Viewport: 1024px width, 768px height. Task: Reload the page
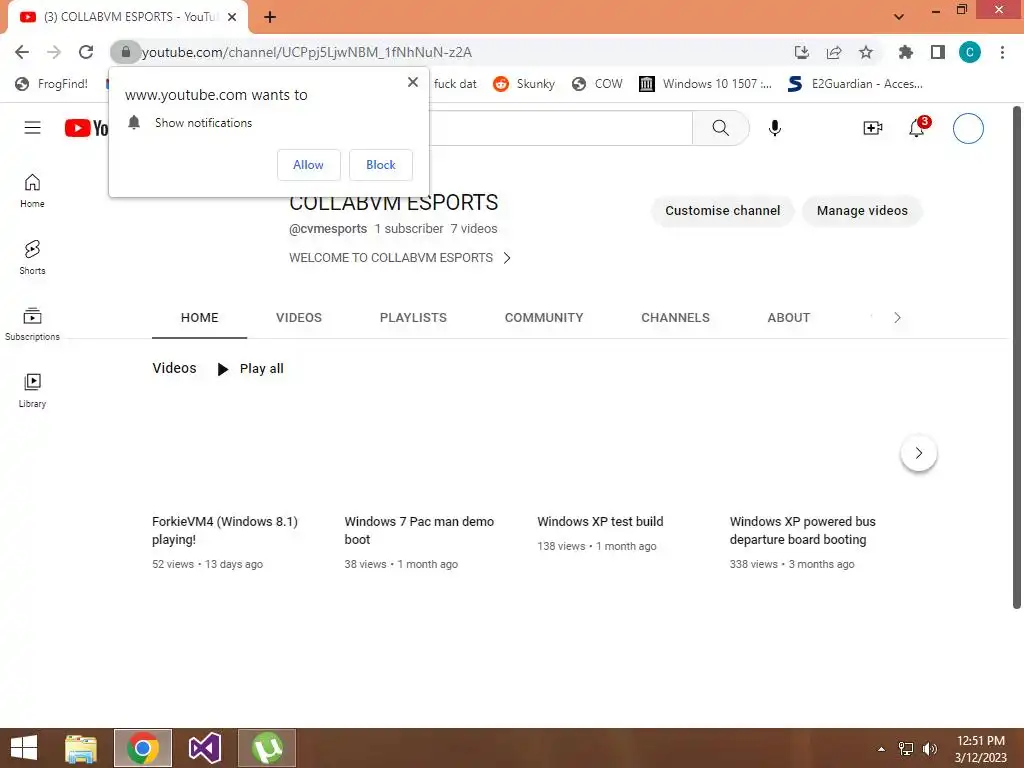tap(86, 52)
